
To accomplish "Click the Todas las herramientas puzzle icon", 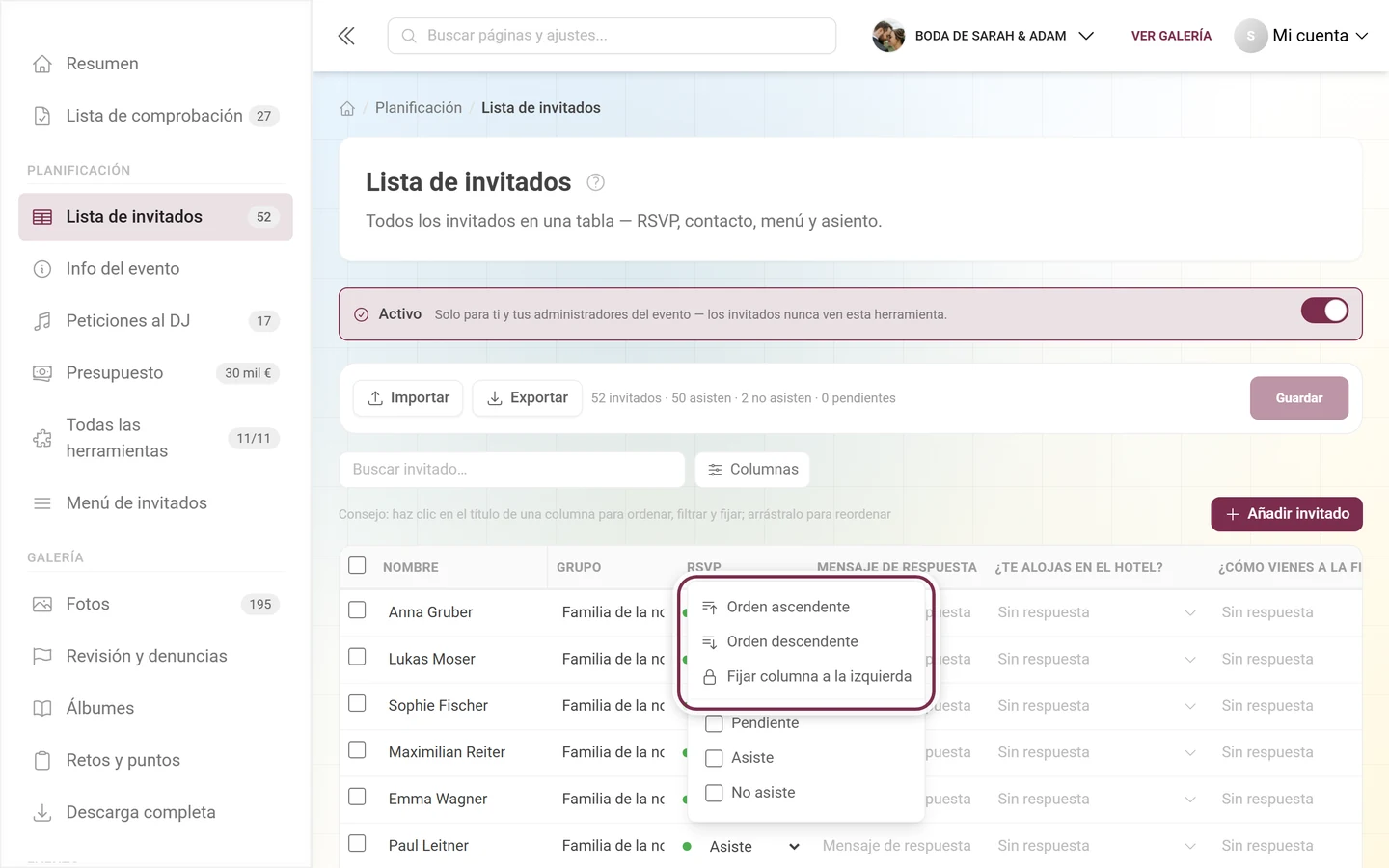I will [x=42, y=438].
